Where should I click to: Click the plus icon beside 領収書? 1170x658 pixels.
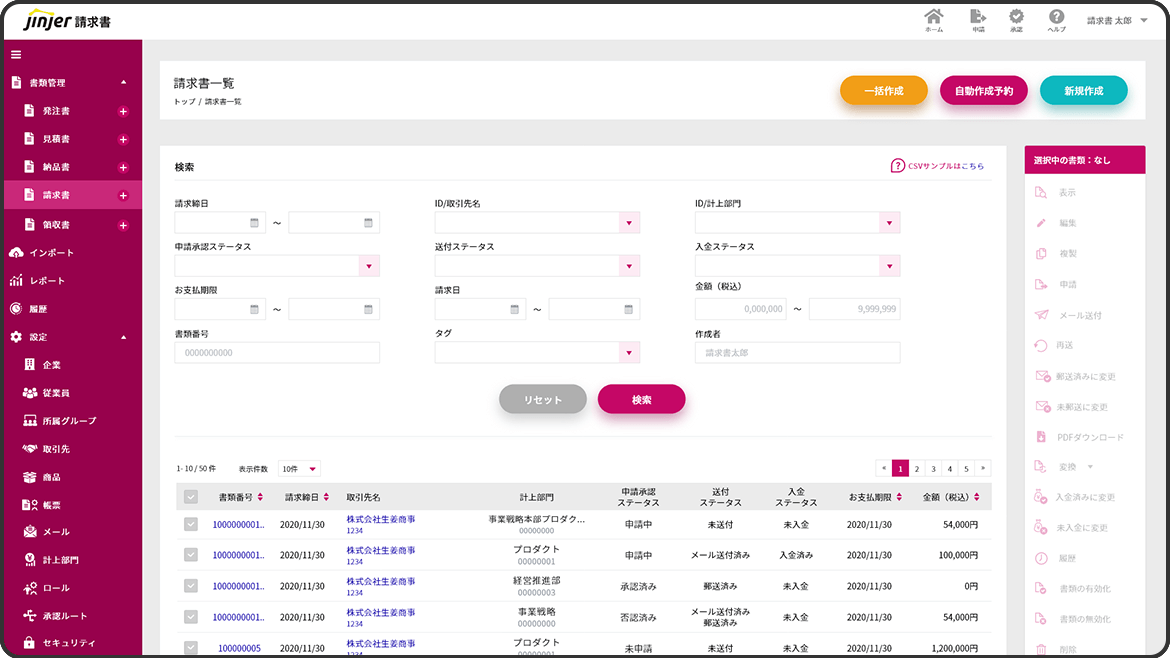pyautogui.click(x=123, y=225)
